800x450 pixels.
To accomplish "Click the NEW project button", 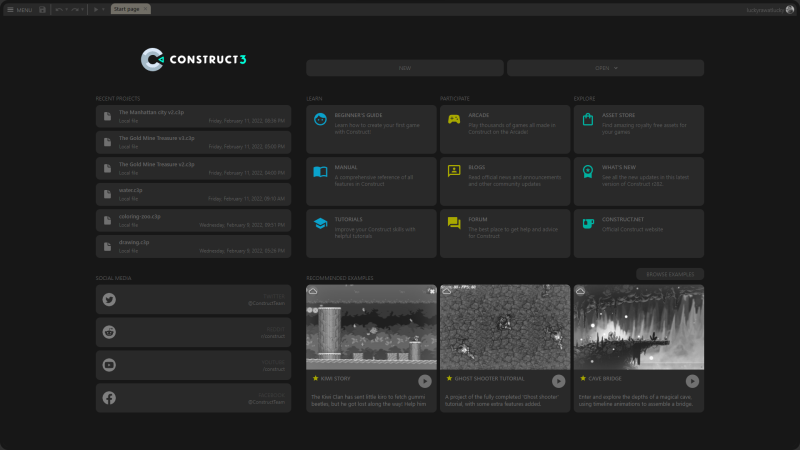I will coord(405,68).
